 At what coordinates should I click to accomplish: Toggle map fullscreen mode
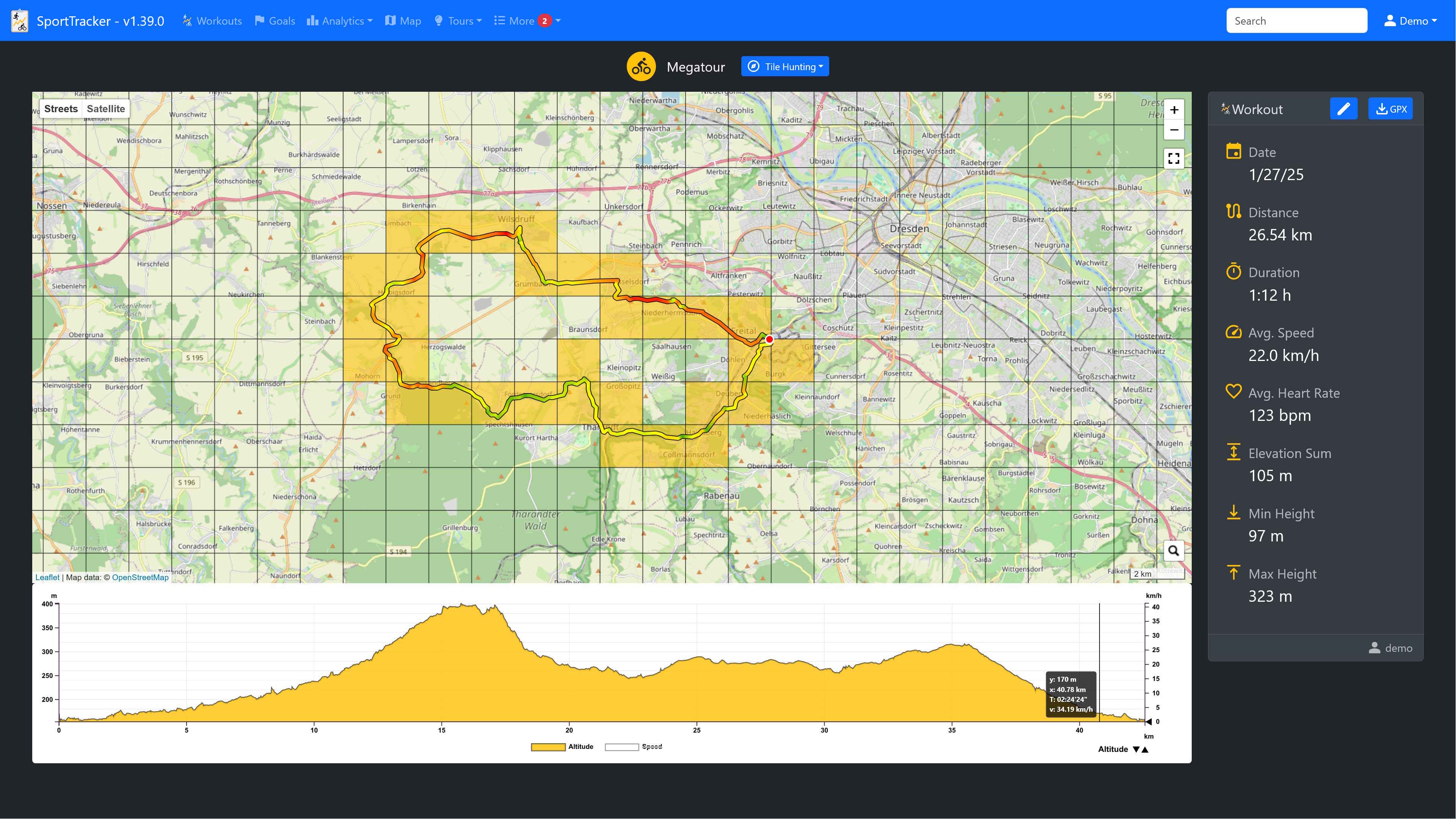tap(1174, 159)
